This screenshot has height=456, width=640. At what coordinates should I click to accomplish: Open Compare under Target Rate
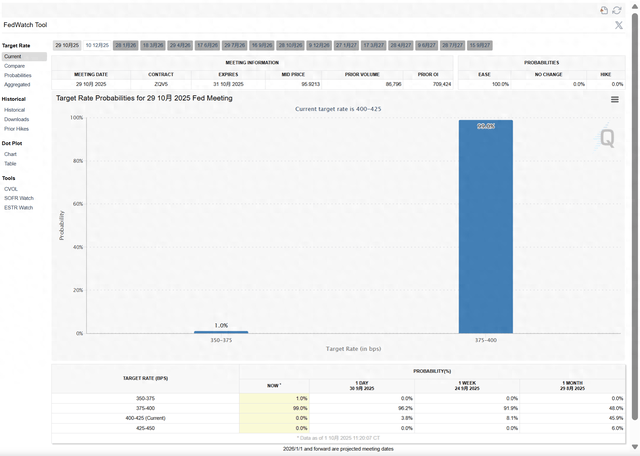(x=13, y=66)
